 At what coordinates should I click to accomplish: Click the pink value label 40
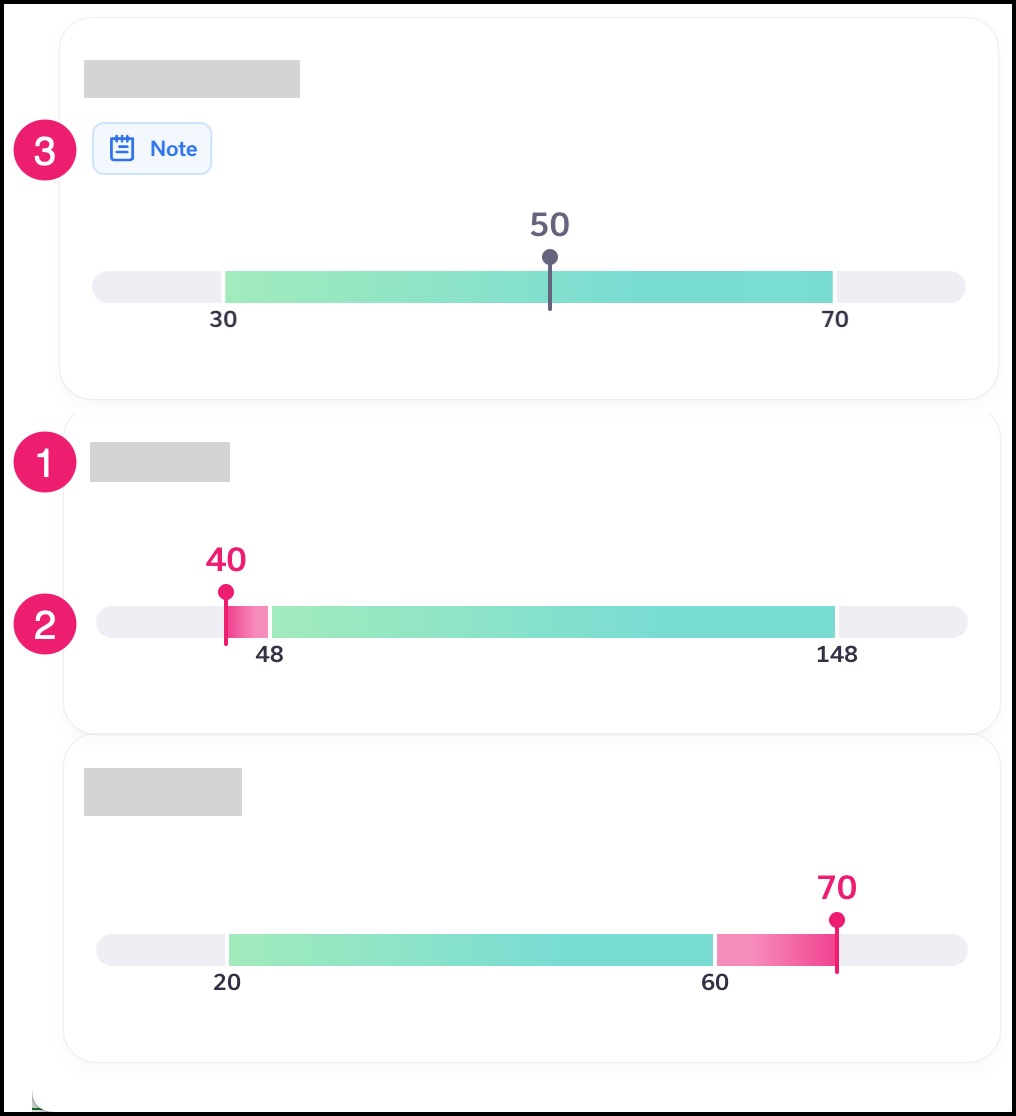226,560
